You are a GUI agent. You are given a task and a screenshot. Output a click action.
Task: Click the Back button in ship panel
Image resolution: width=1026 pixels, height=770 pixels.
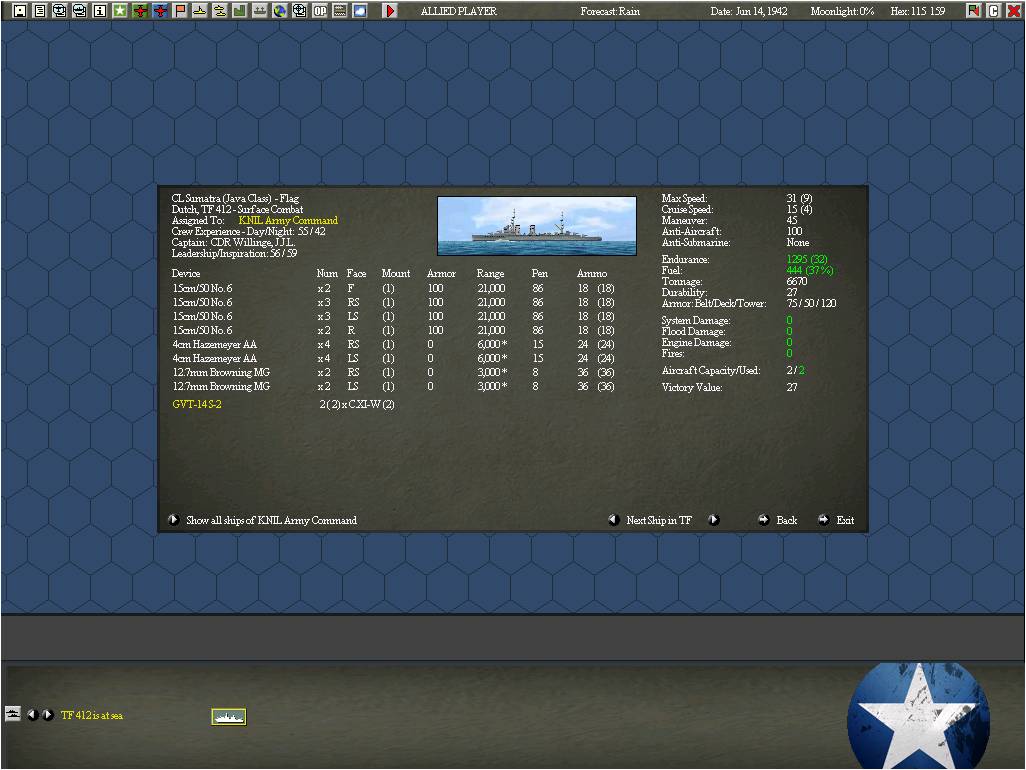coord(777,520)
